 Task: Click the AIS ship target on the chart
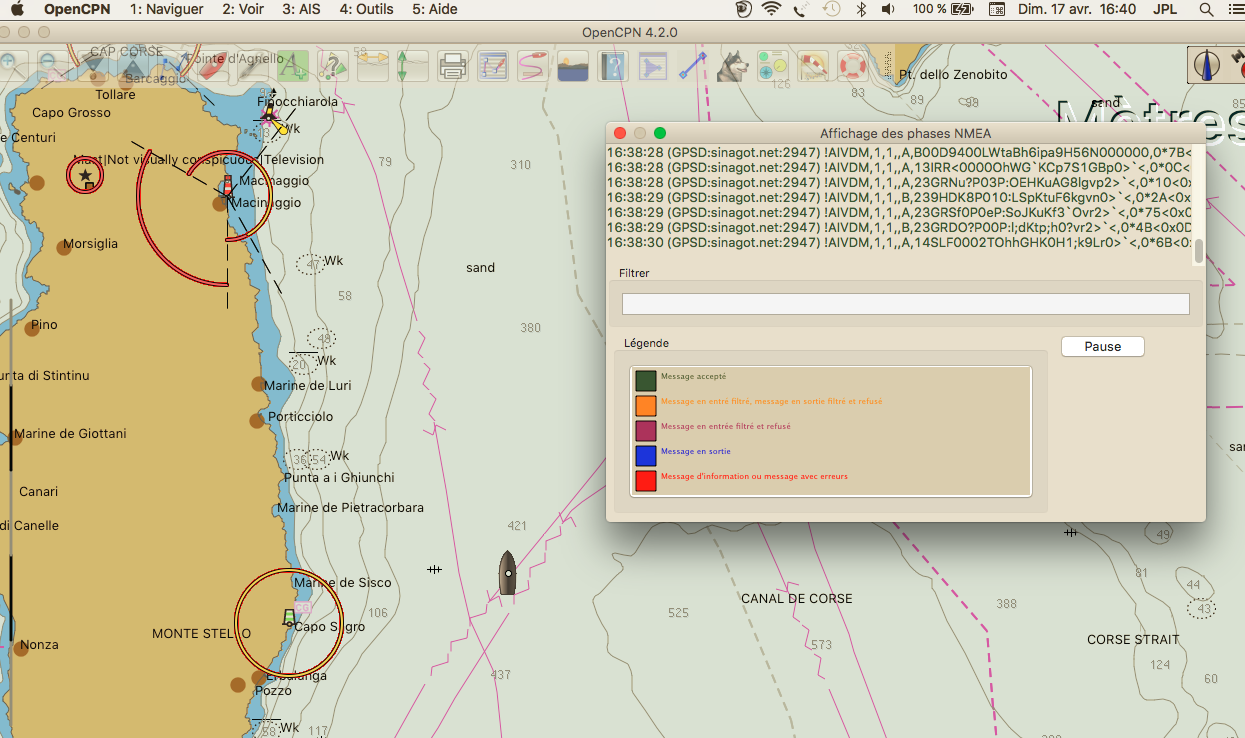508,573
